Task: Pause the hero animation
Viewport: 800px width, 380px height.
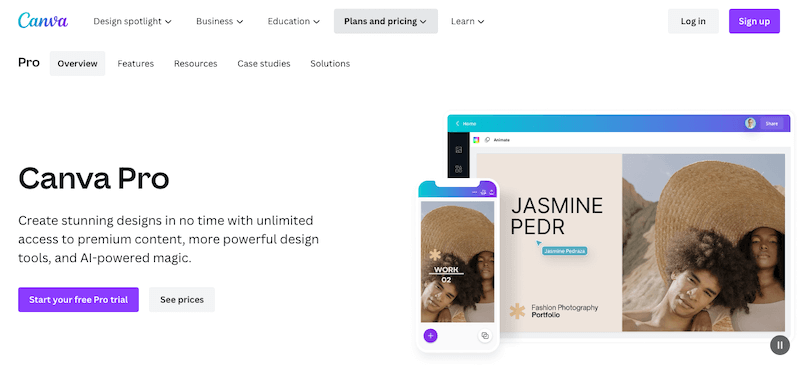Action: click(x=780, y=345)
